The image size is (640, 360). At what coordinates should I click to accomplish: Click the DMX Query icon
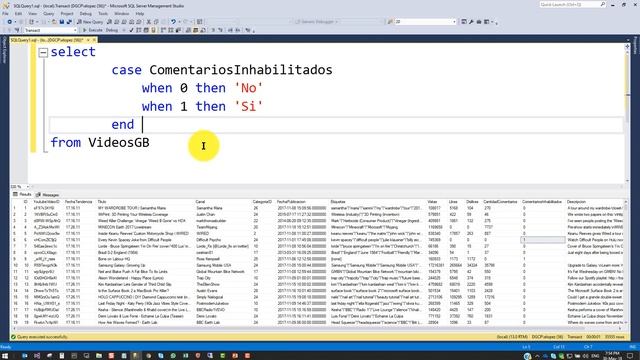click(124, 22)
